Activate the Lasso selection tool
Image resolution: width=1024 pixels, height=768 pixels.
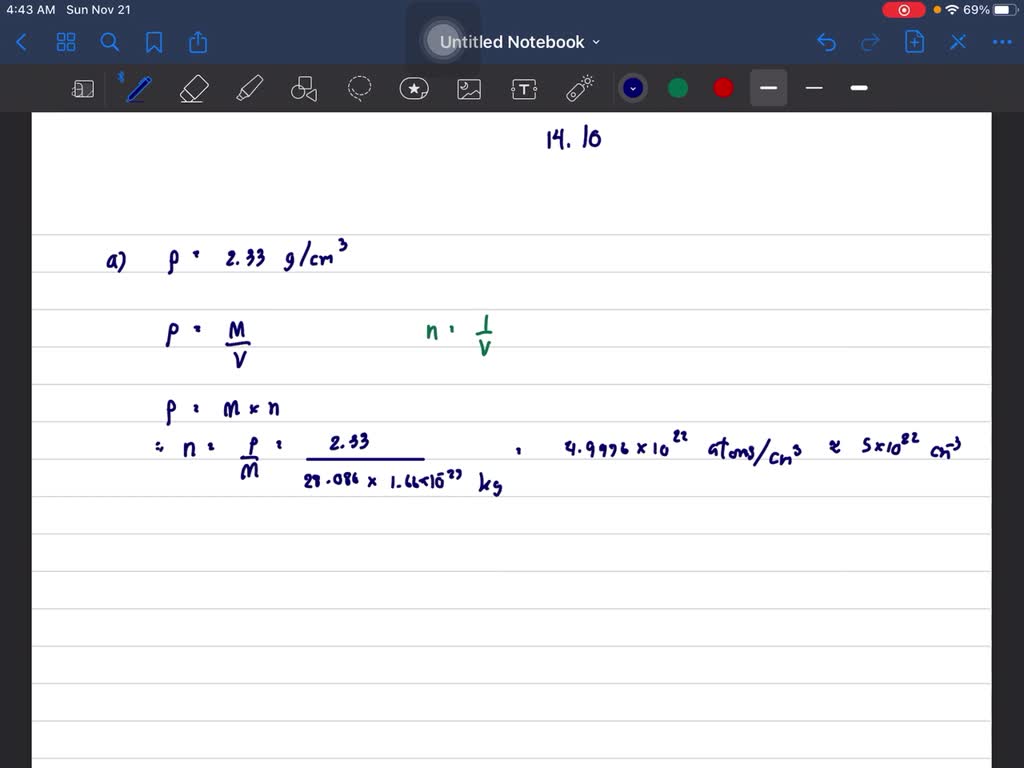coord(359,89)
